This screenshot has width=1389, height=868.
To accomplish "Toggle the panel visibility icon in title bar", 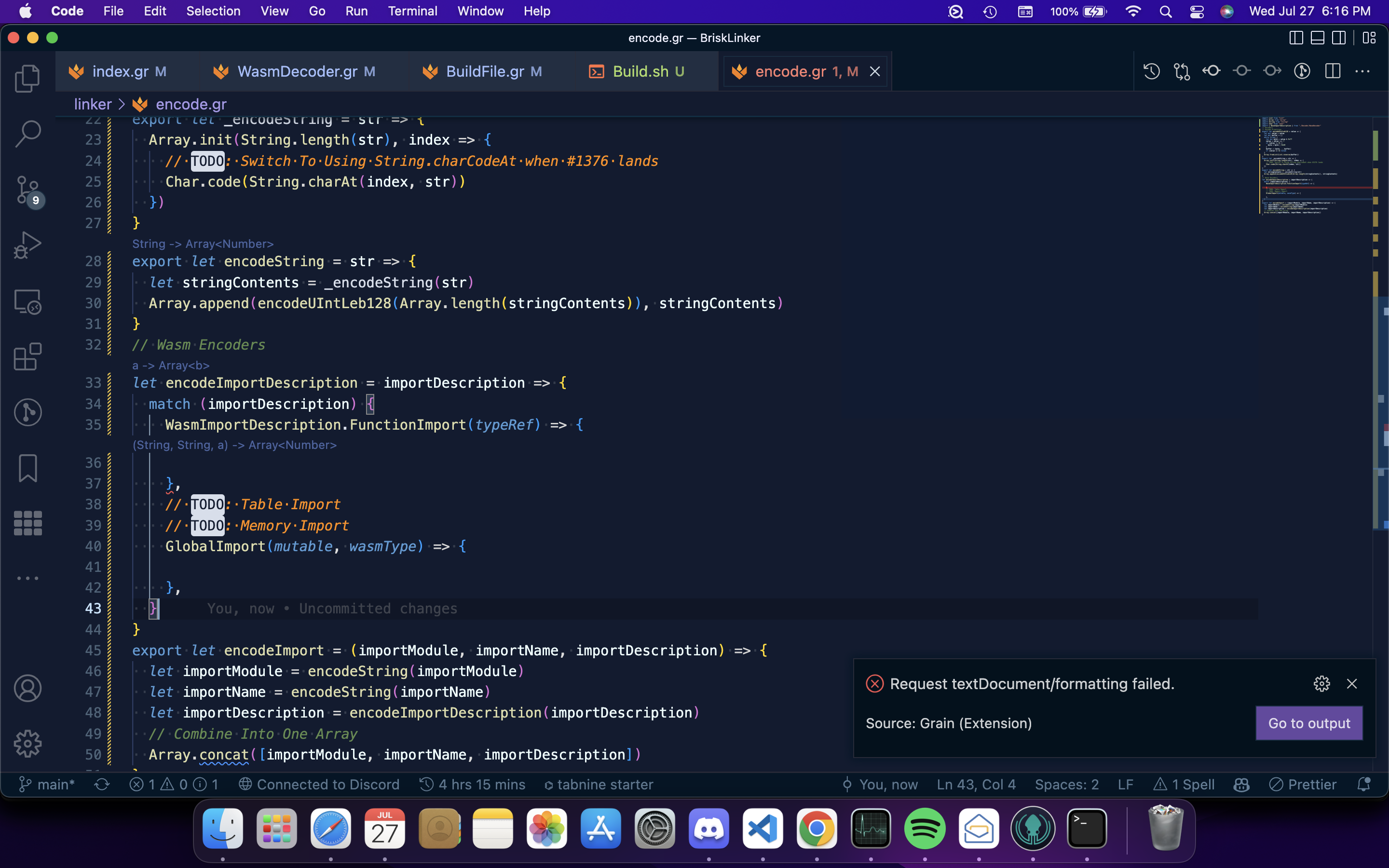I will pos(1317,38).
